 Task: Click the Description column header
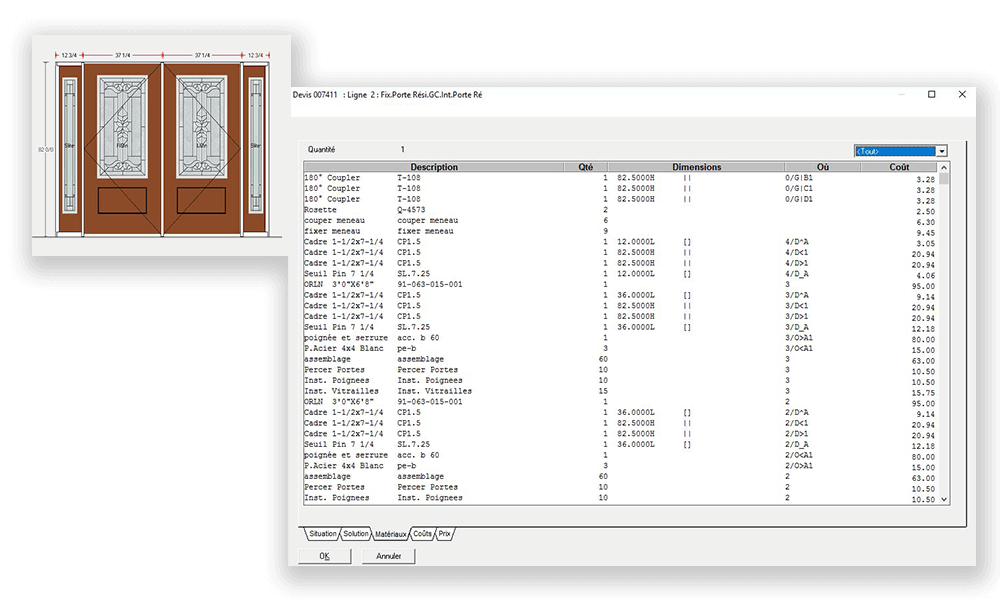pyautogui.click(x=433, y=167)
